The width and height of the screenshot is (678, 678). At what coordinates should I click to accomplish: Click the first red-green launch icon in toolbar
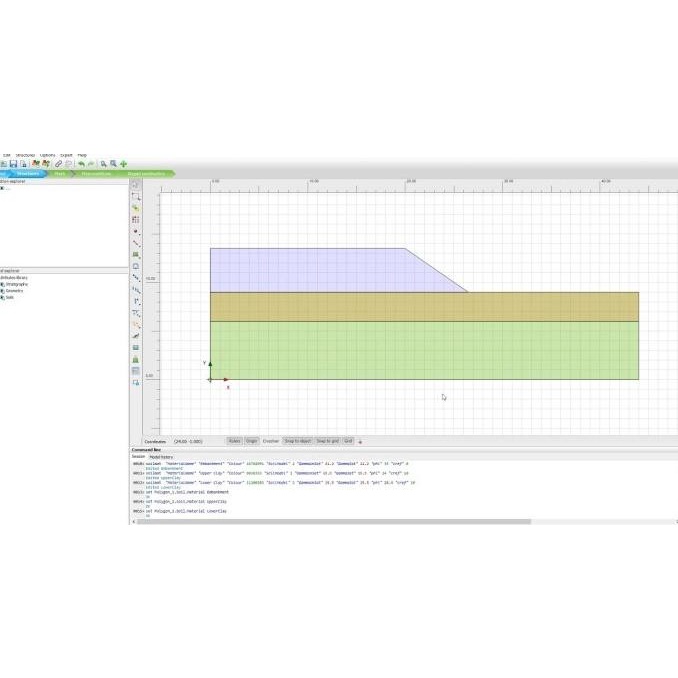[36, 163]
